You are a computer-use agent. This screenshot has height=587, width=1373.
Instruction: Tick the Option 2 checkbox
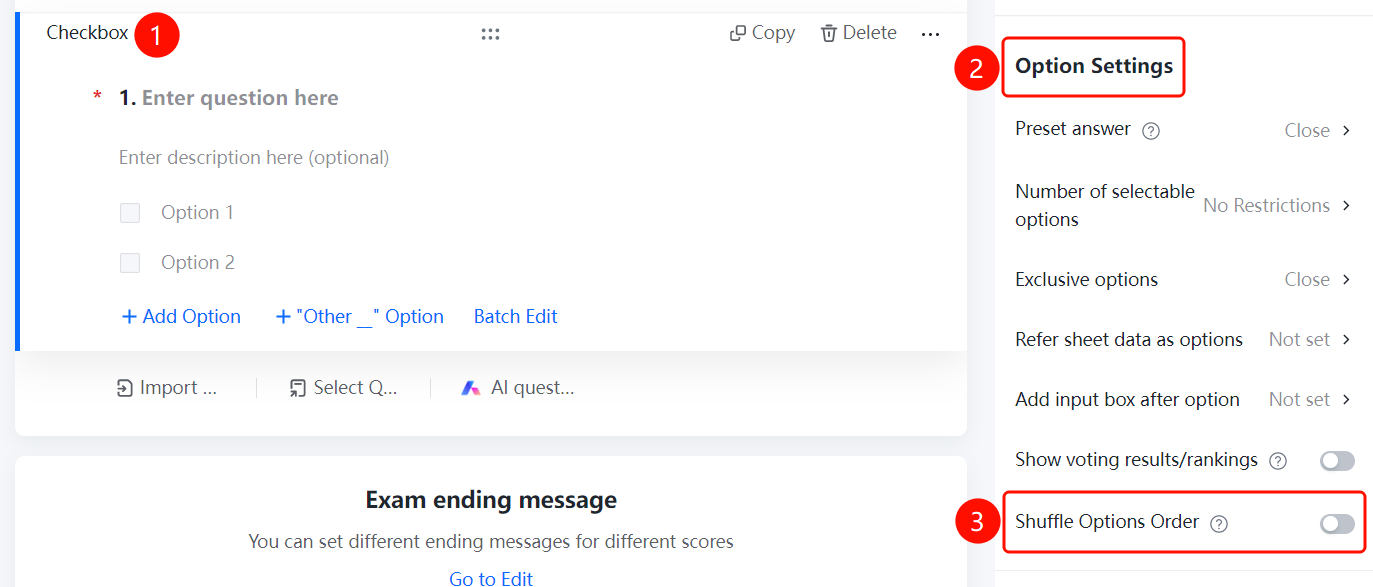tap(130, 263)
